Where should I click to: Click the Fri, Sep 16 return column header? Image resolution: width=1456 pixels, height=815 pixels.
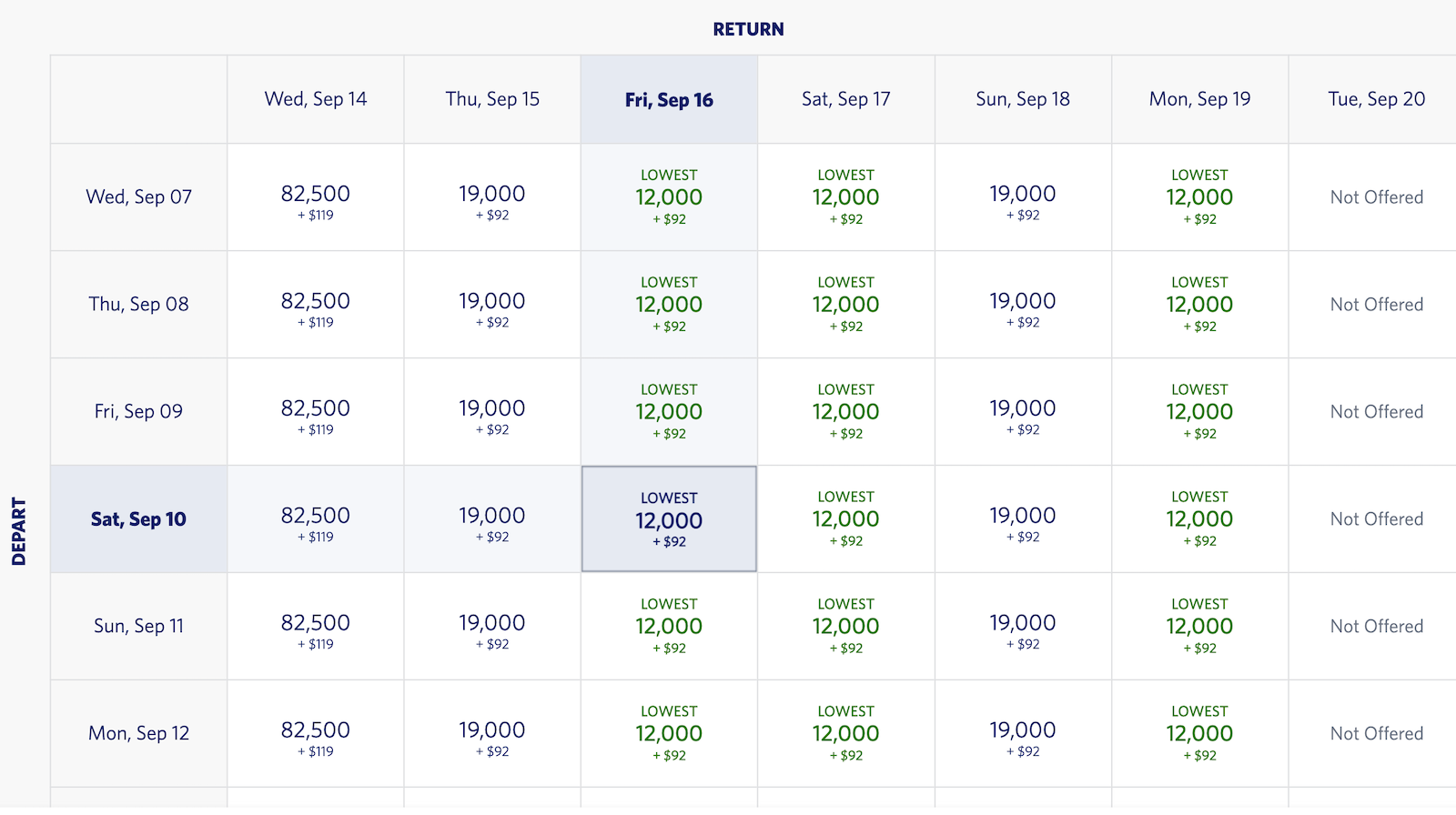click(x=668, y=99)
